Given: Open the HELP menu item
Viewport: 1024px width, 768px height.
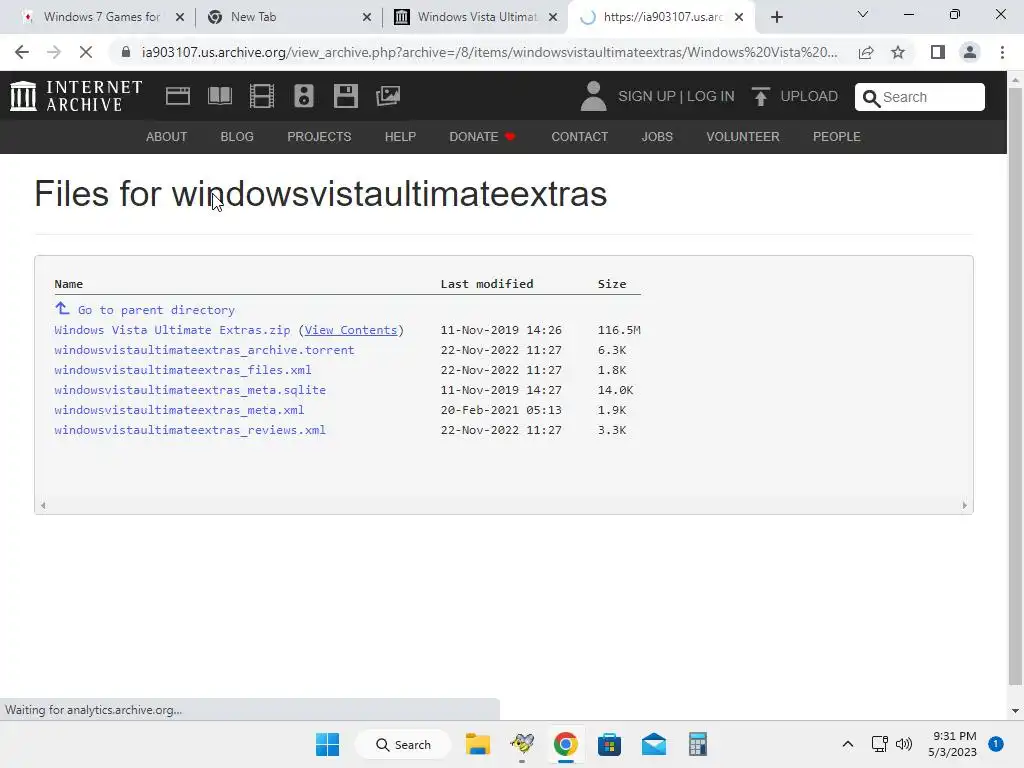Looking at the screenshot, I should pos(400,137).
